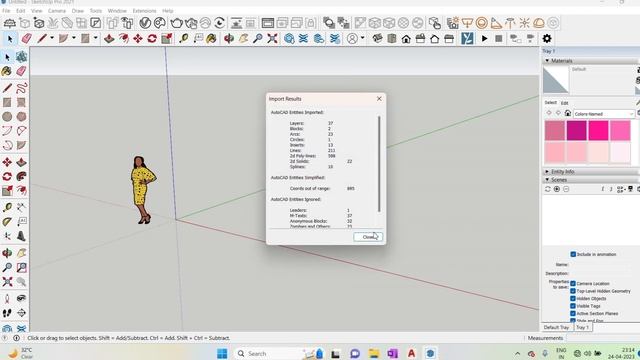Pick the Offset tool in left toolbar
Screen dimensions: 640x360
(22, 176)
